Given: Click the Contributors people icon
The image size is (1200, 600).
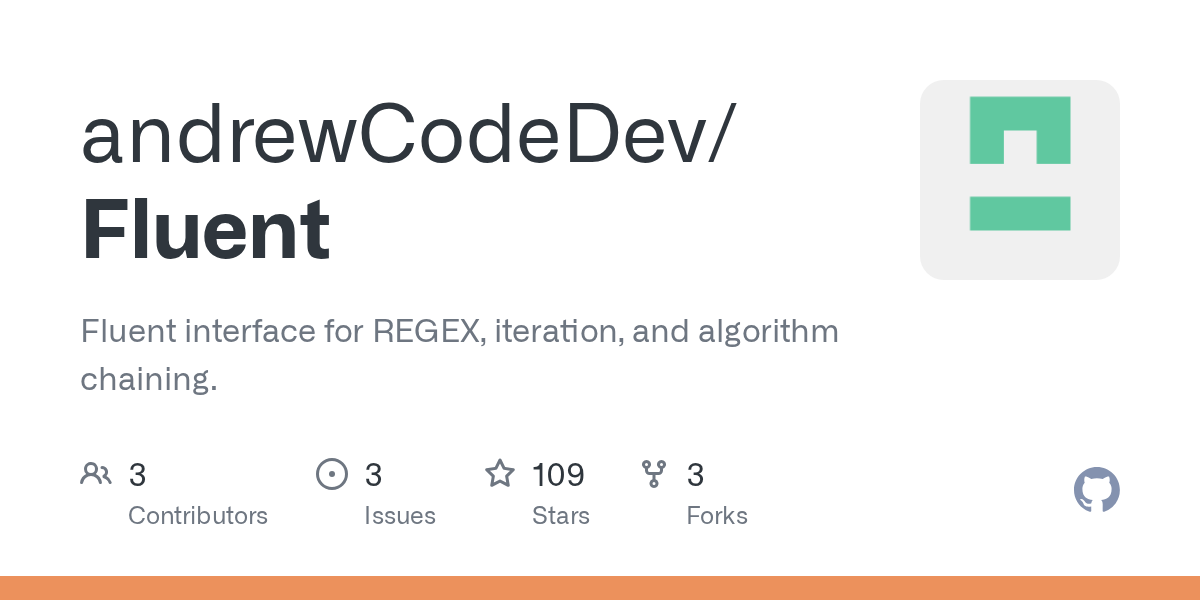Looking at the screenshot, I should coord(96,474).
